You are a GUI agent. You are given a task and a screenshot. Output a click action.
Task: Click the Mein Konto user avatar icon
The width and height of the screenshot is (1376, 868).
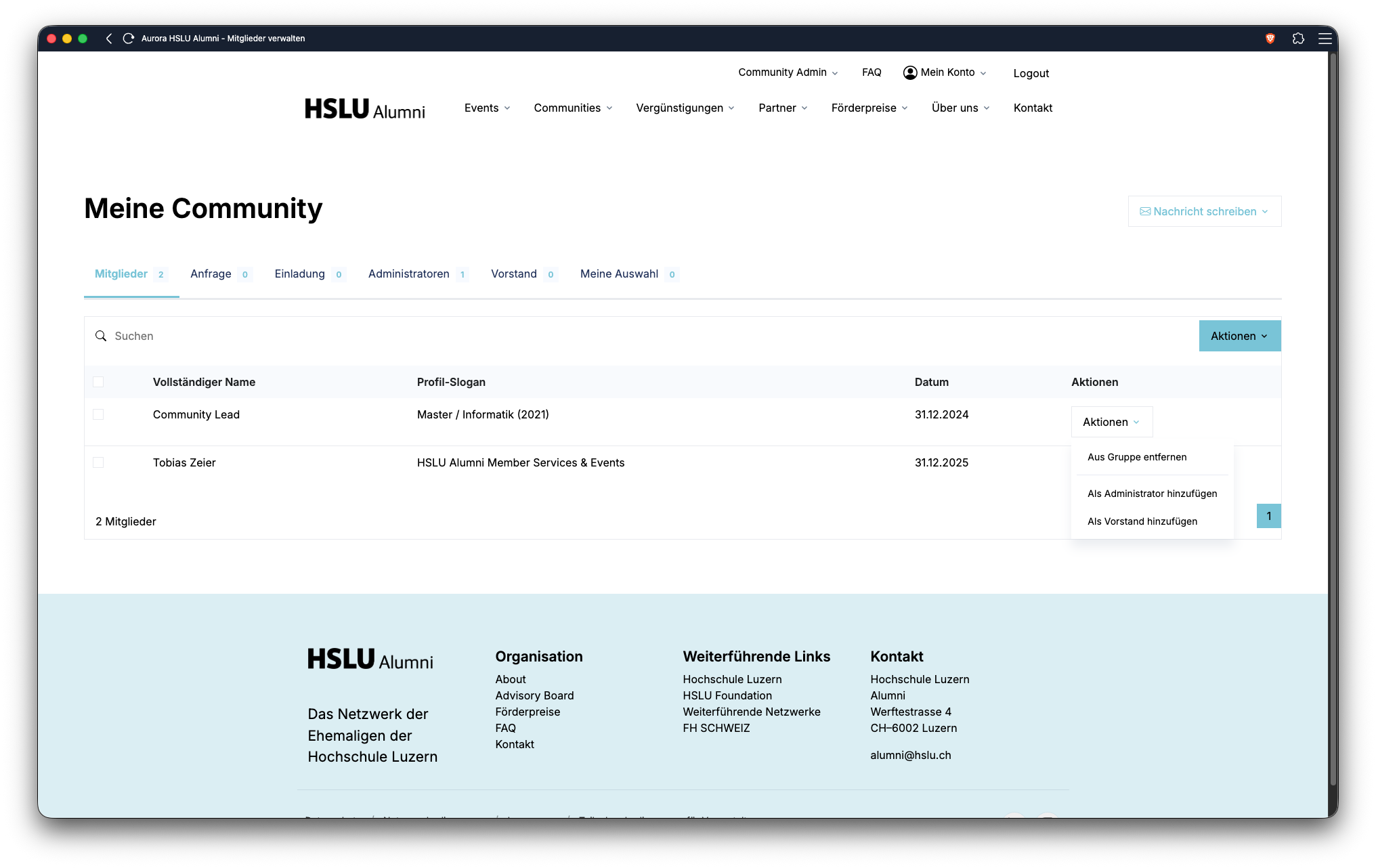(x=910, y=72)
